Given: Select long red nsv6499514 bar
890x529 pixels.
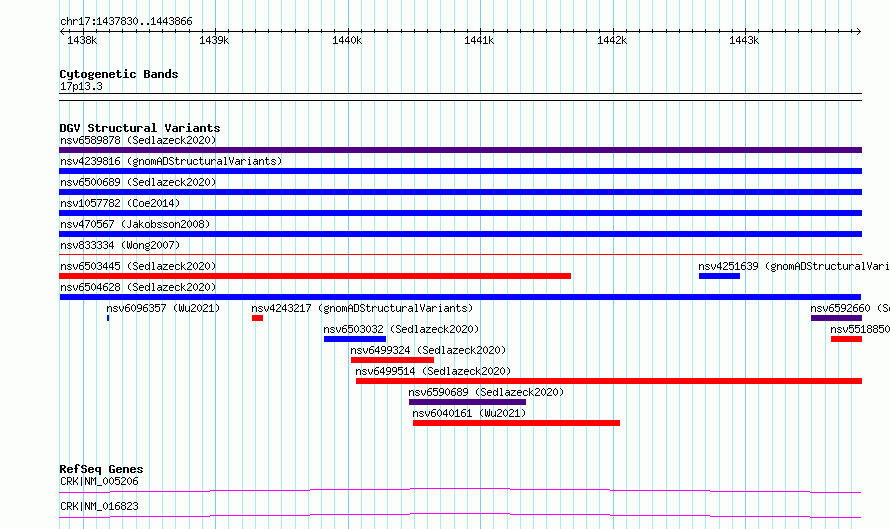Looking at the screenshot, I should 609,381.
